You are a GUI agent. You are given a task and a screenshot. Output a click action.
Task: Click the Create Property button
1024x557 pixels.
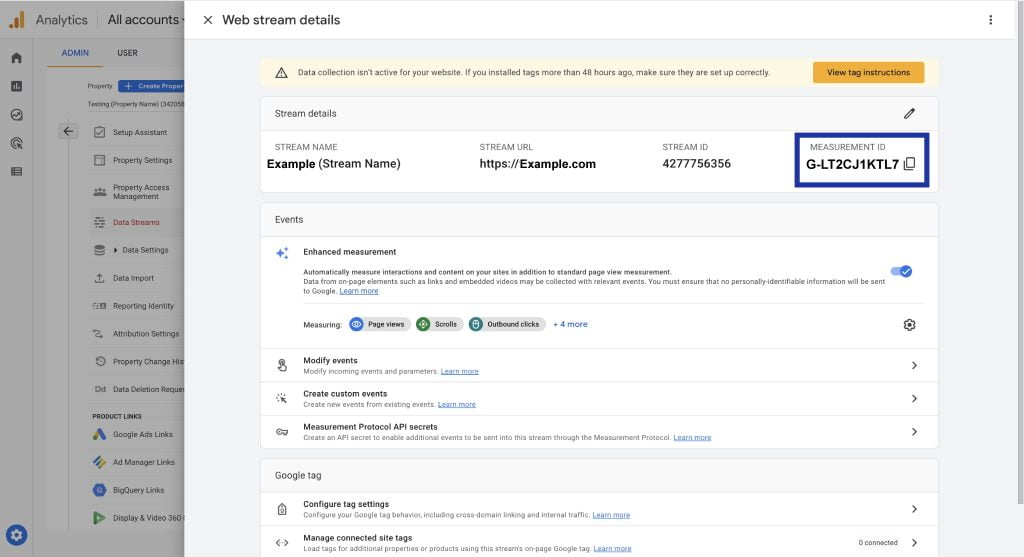[152, 86]
